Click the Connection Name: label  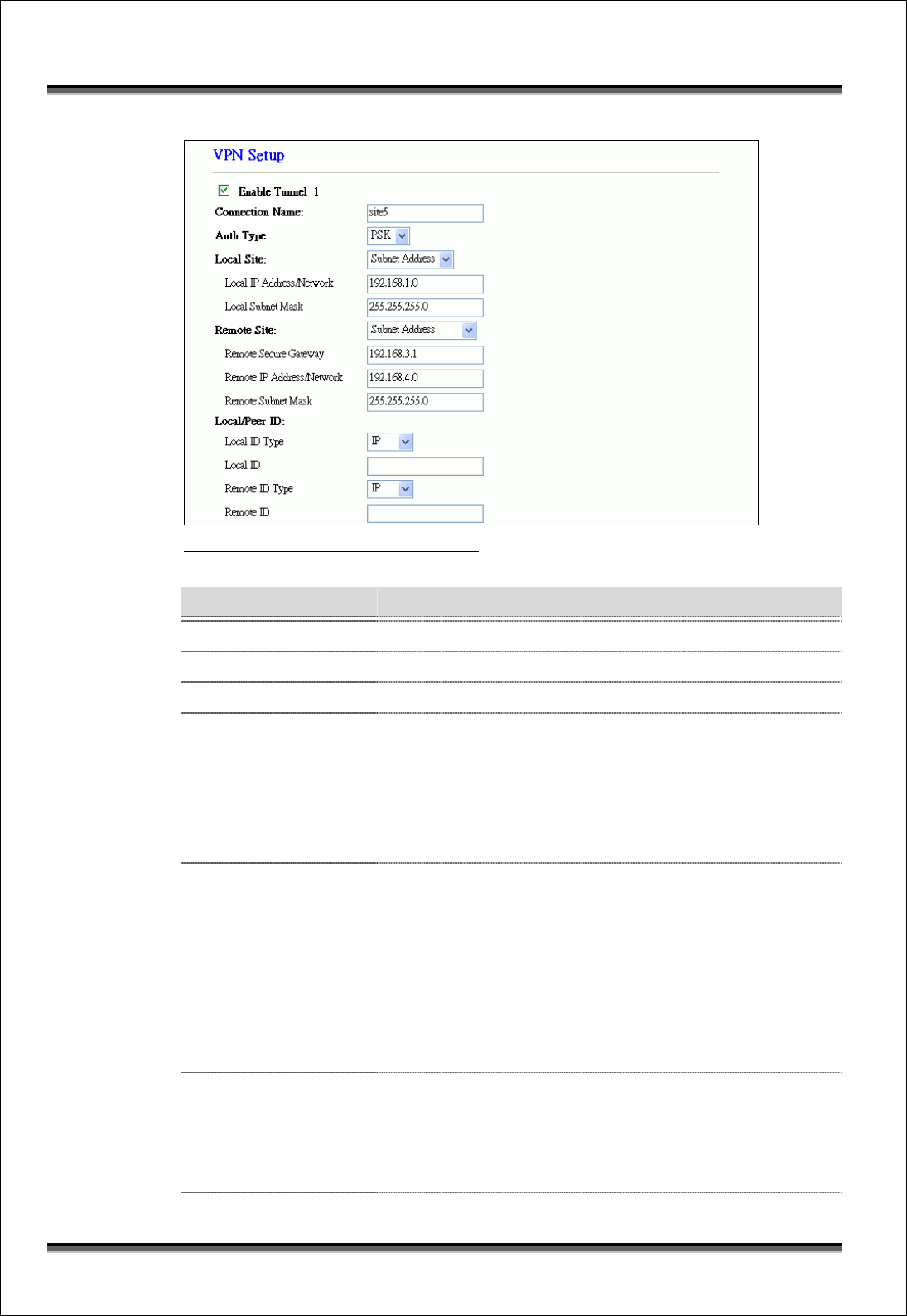pos(259,213)
